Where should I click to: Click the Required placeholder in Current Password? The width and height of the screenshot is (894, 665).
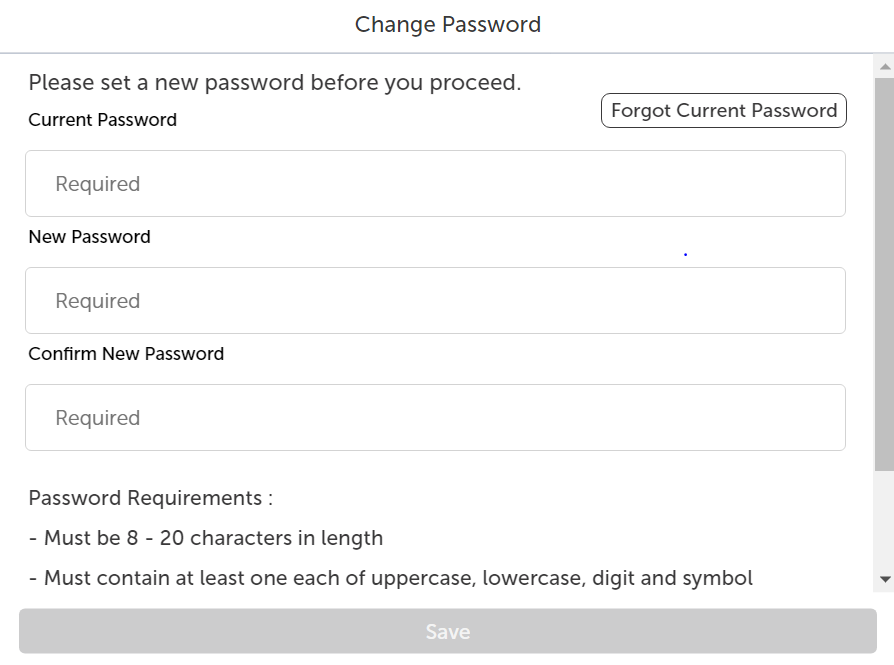point(97,183)
